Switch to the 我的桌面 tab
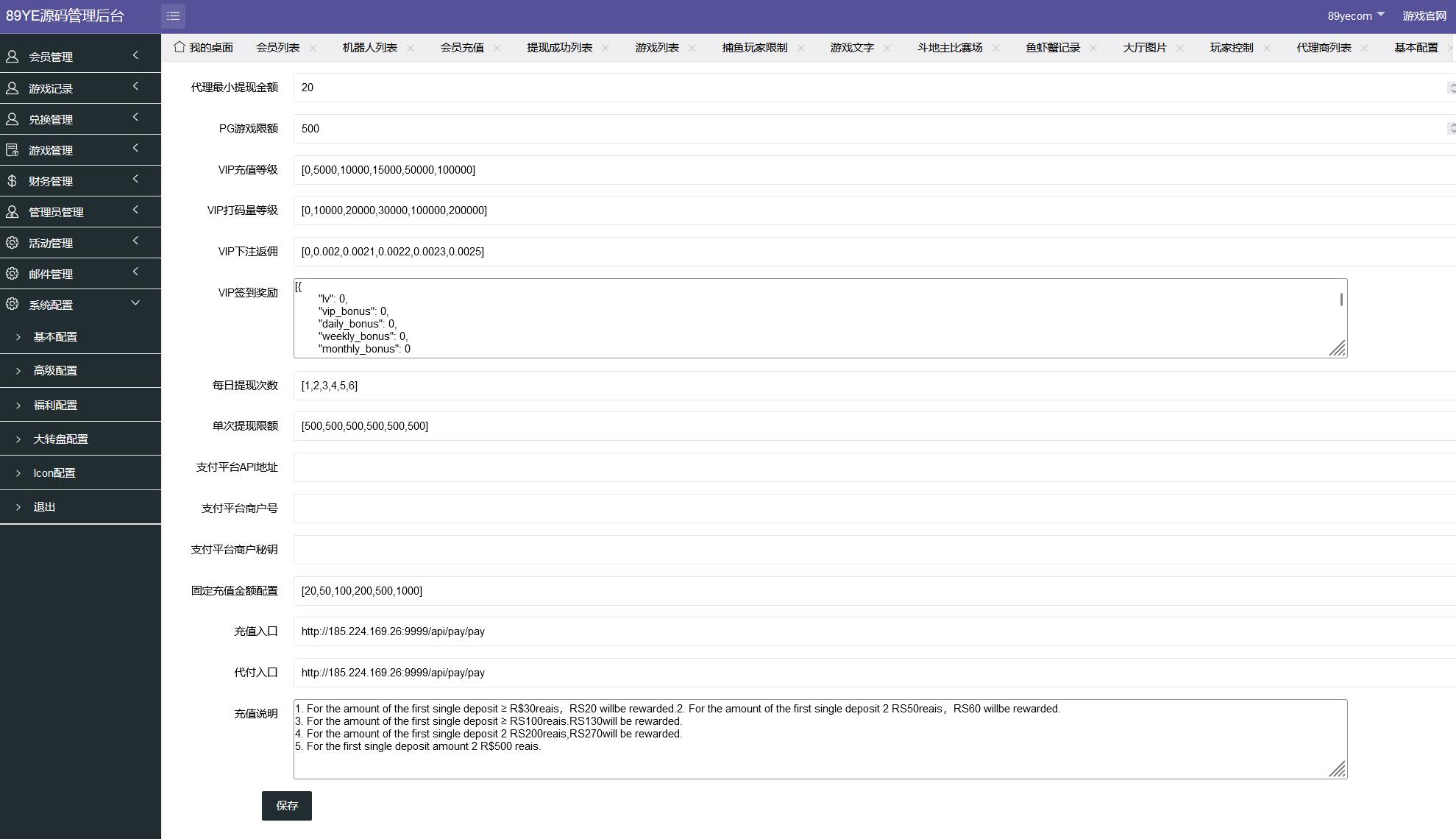 tap(204, 47)
